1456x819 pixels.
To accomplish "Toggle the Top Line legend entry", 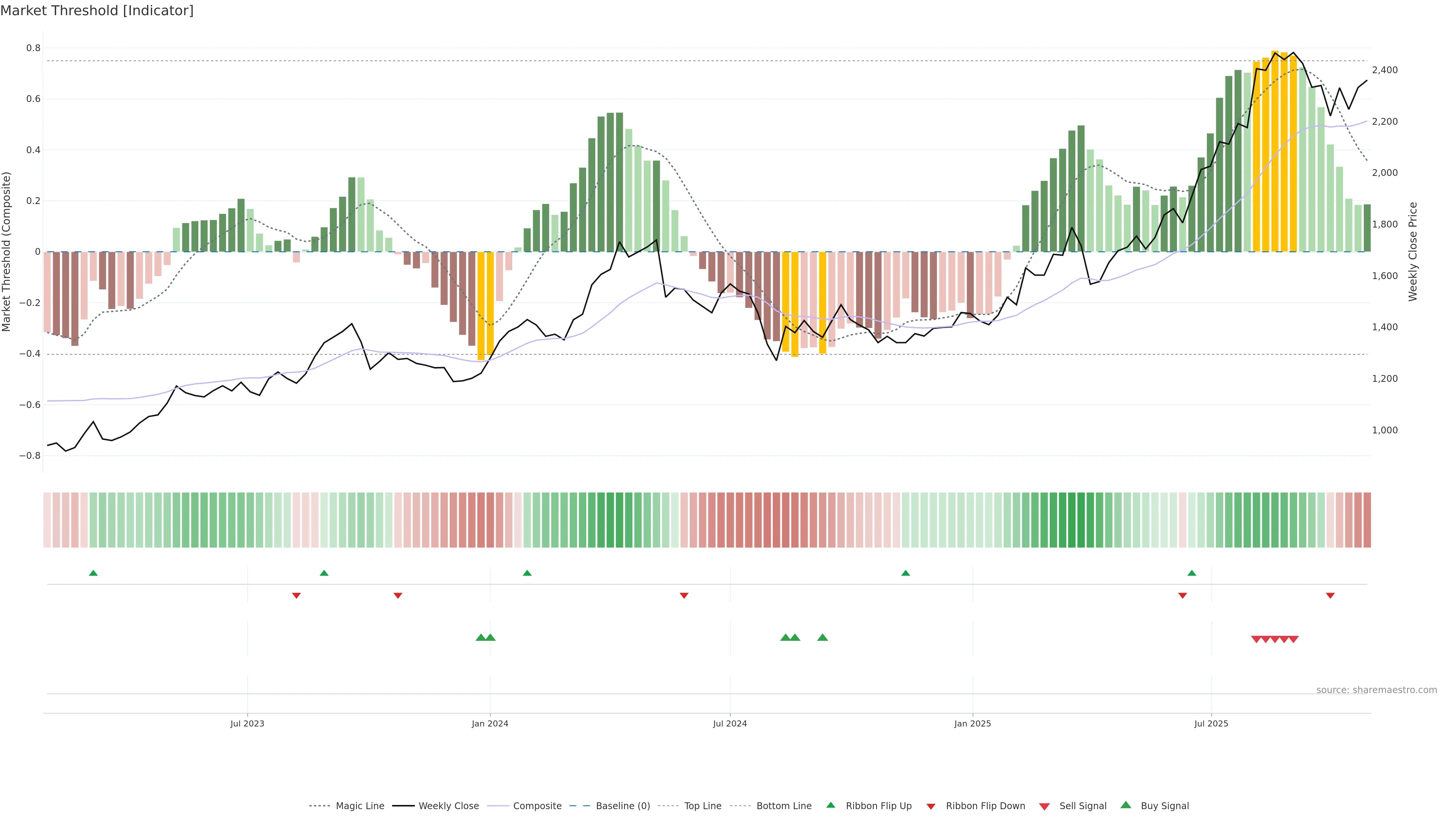I will click(702, 806).
